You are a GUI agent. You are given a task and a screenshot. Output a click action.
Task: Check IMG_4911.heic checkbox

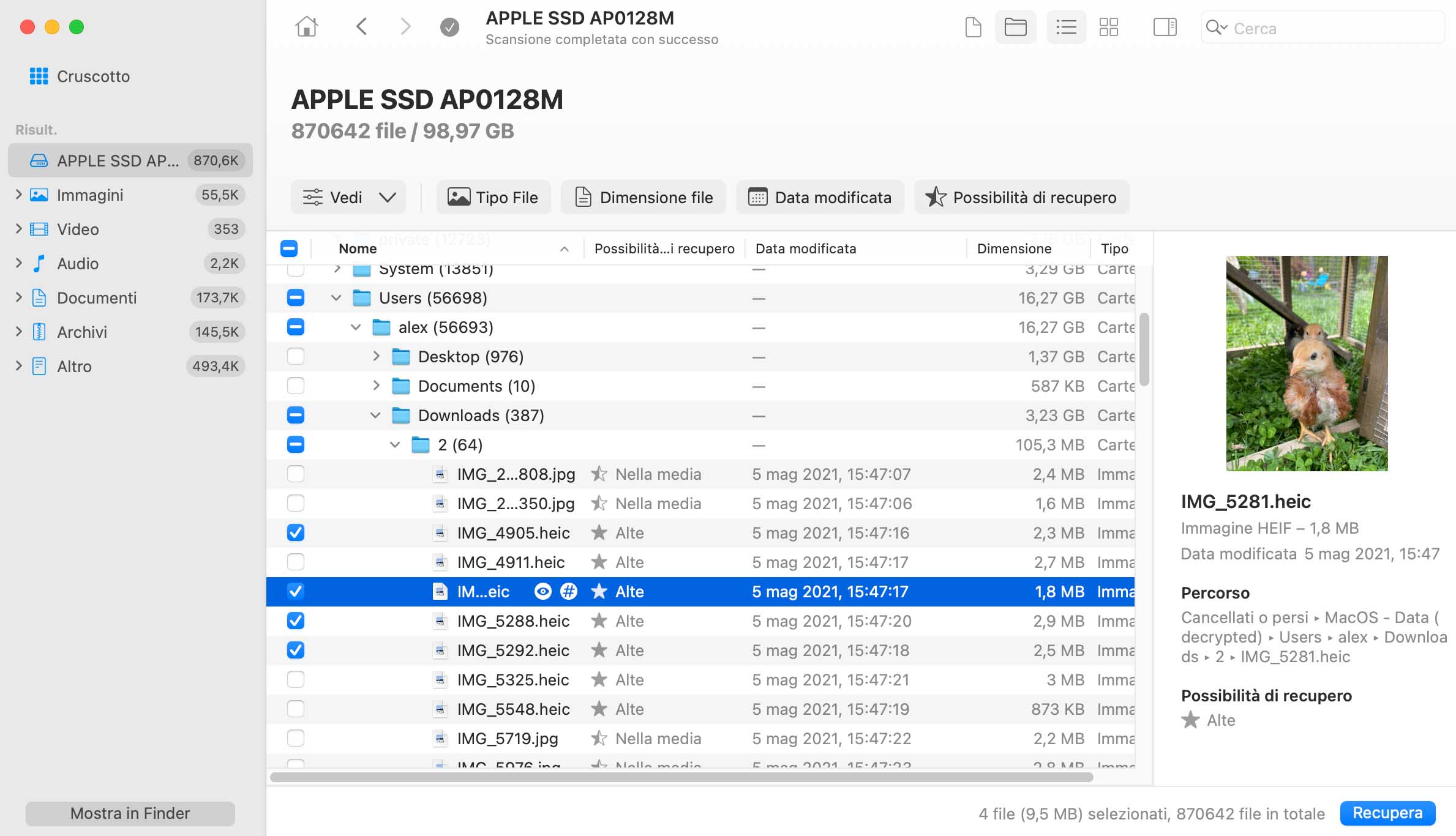[296, 562]
